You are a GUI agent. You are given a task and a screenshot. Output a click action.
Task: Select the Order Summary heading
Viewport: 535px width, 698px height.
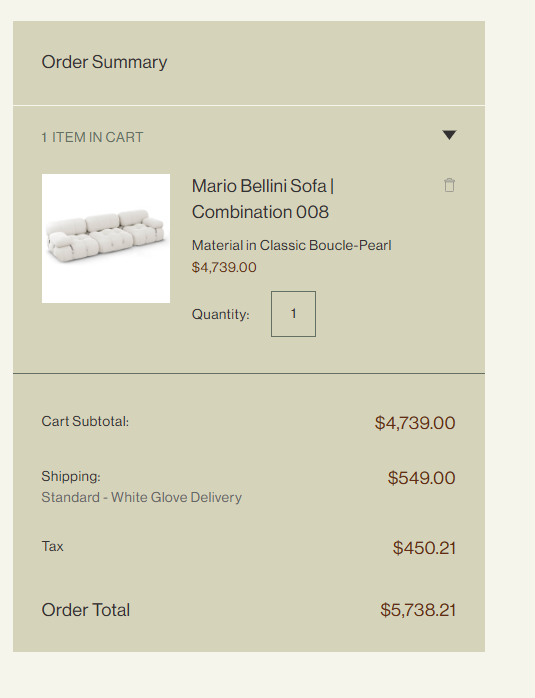pos(104,62)
